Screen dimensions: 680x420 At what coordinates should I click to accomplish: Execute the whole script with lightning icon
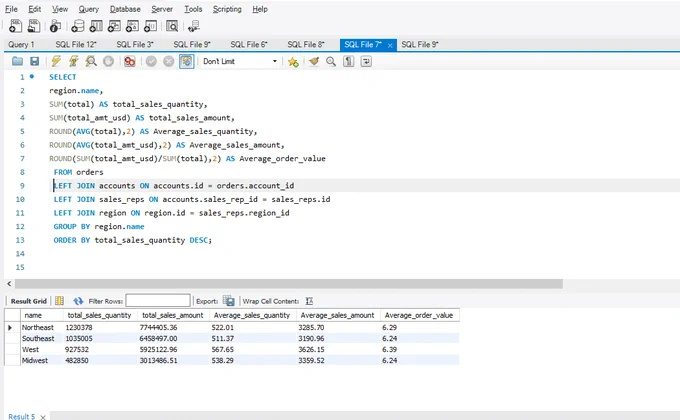click(x=56, y=61)
